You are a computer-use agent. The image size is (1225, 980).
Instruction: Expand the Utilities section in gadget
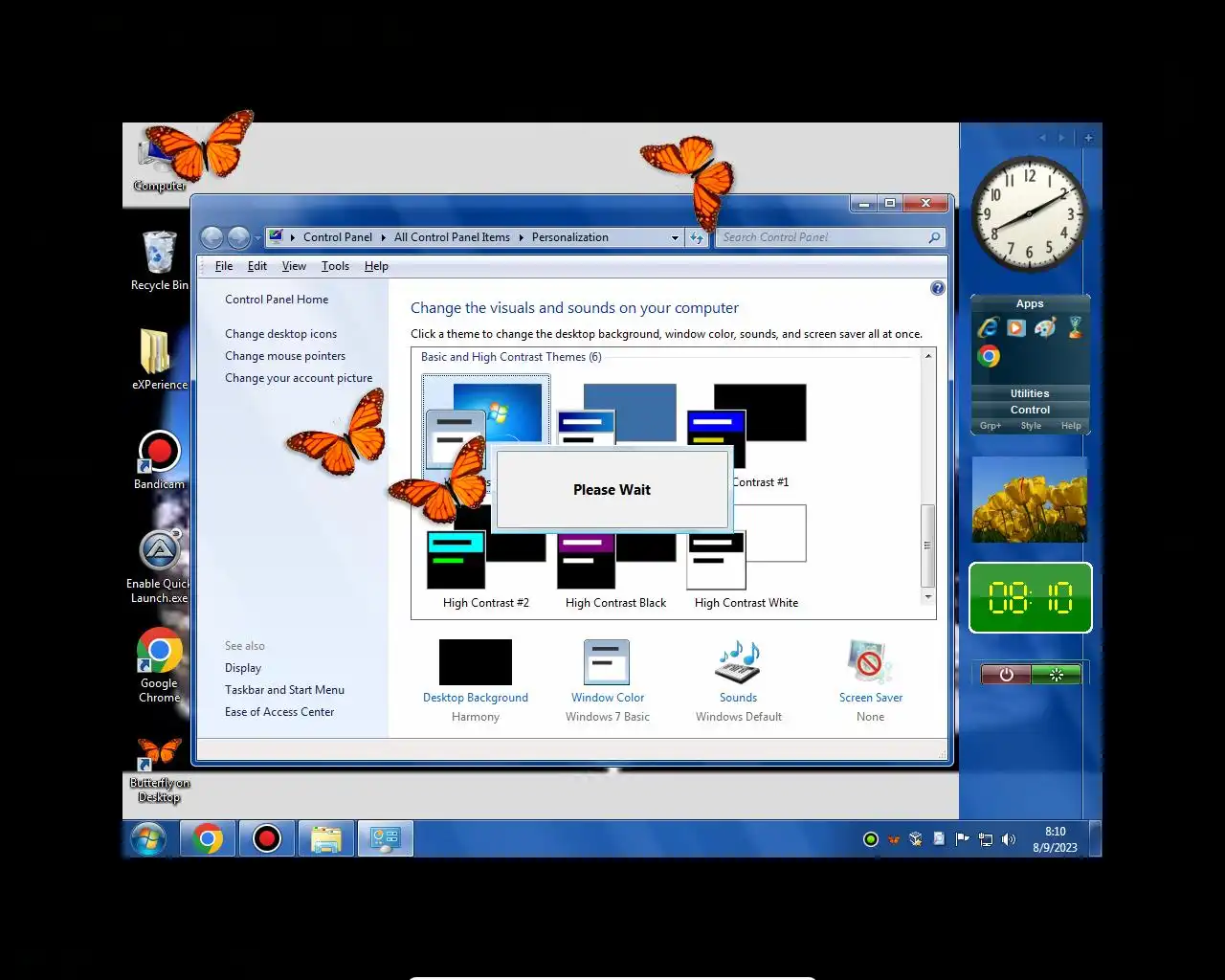[x=1030, y=393]
